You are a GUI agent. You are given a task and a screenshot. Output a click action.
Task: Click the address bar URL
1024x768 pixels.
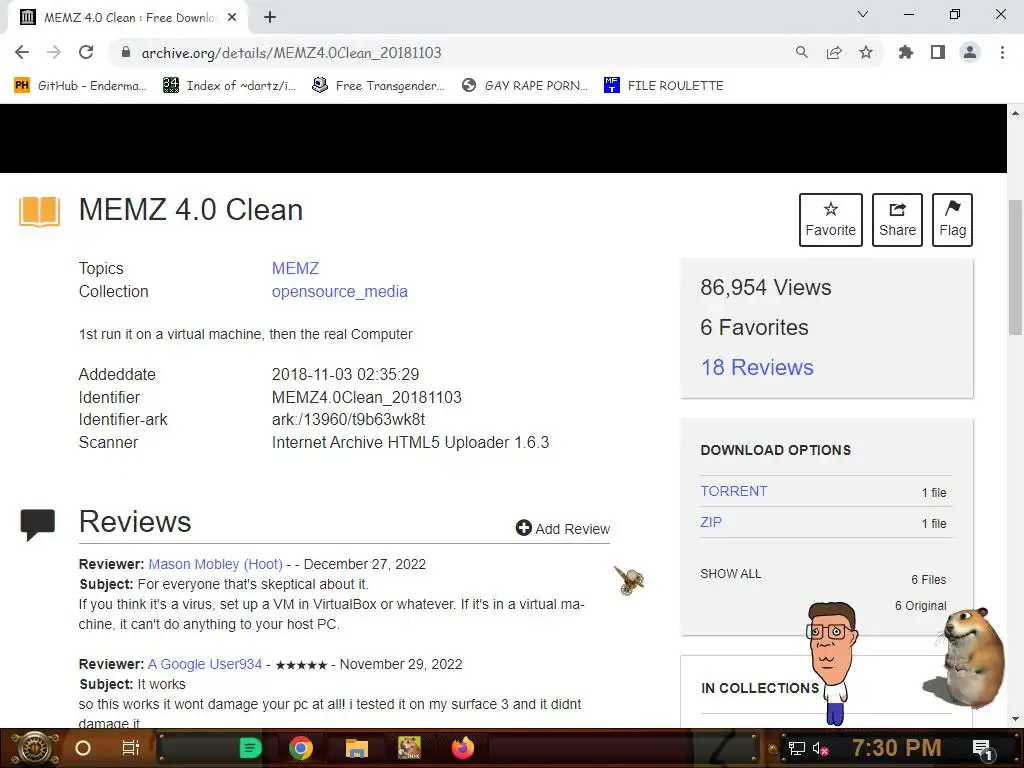(291, 52)
